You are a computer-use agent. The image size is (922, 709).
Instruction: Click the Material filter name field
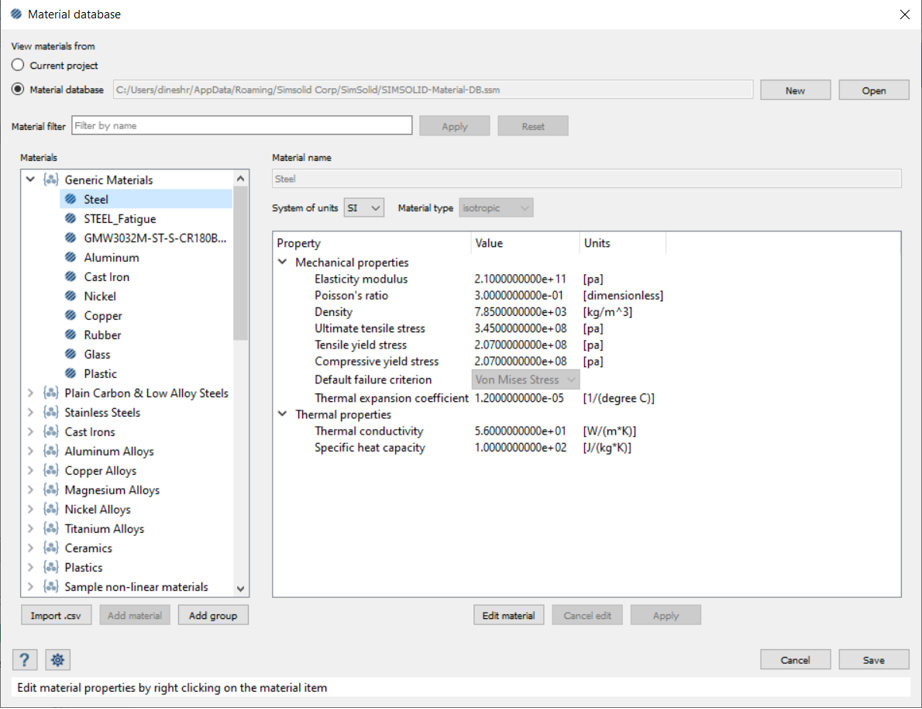tap(242, 126)
